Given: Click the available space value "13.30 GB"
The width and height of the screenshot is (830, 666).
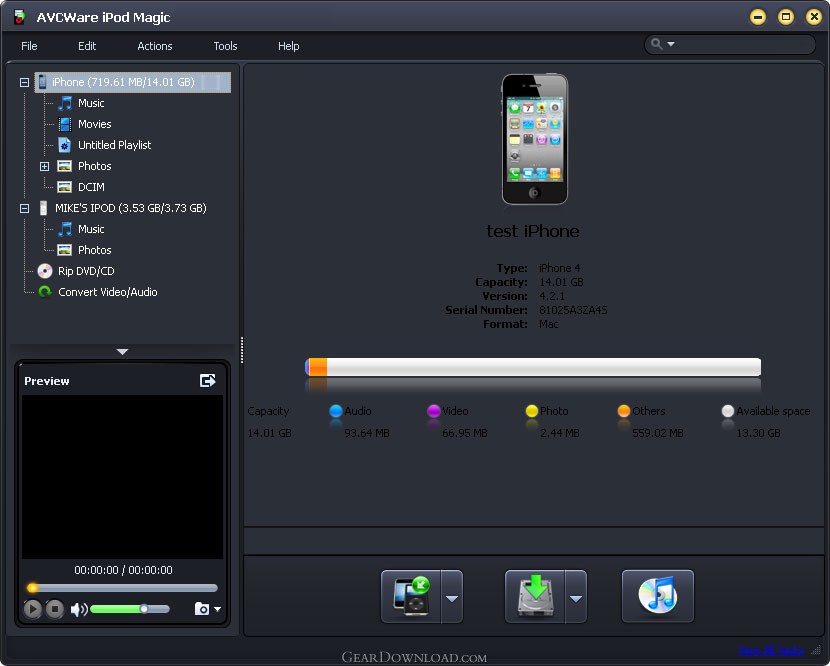Looking at the screenshot, I should click(758, 433).
